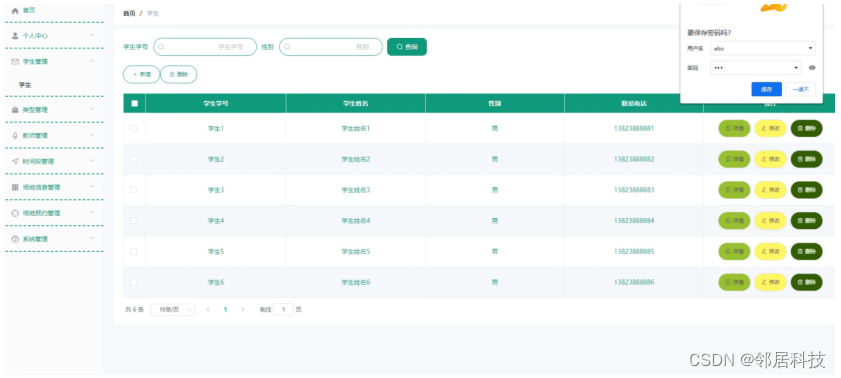Reveal password with the eye icon
The image size is (841, 378).
tap(812, 68)
